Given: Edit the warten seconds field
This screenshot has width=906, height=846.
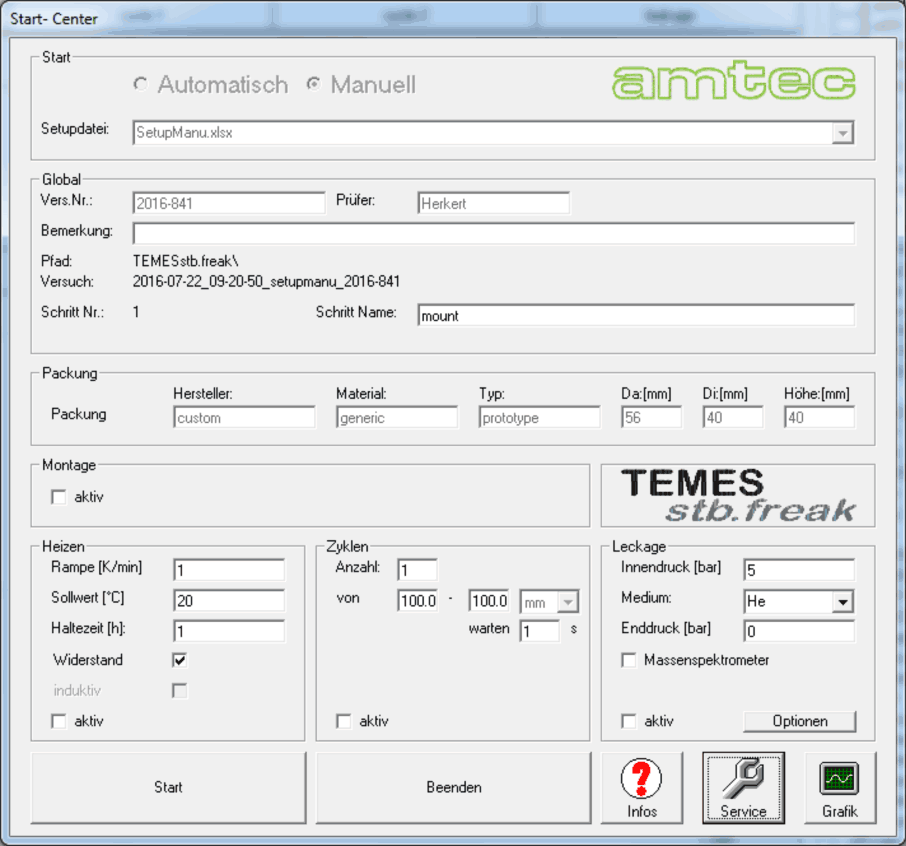Looking at the screenshot, I should coord(540,631).
